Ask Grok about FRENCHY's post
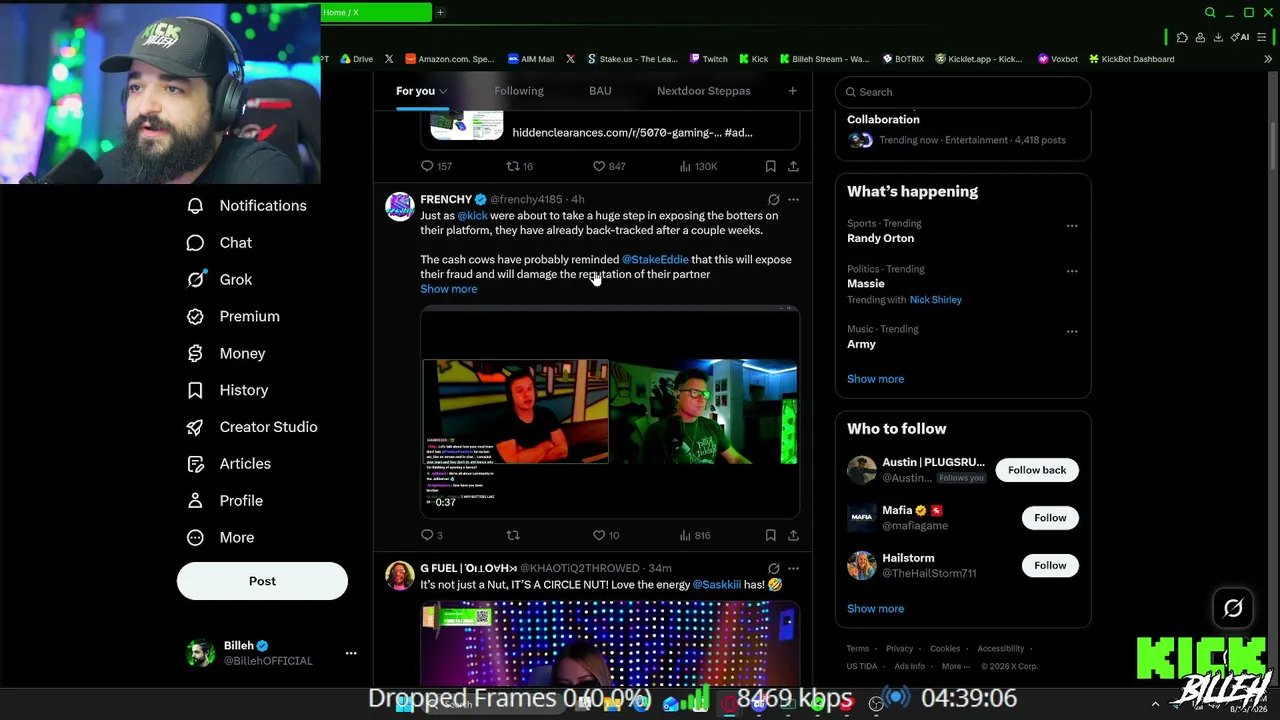1280x720 pixels. point(773,200)
